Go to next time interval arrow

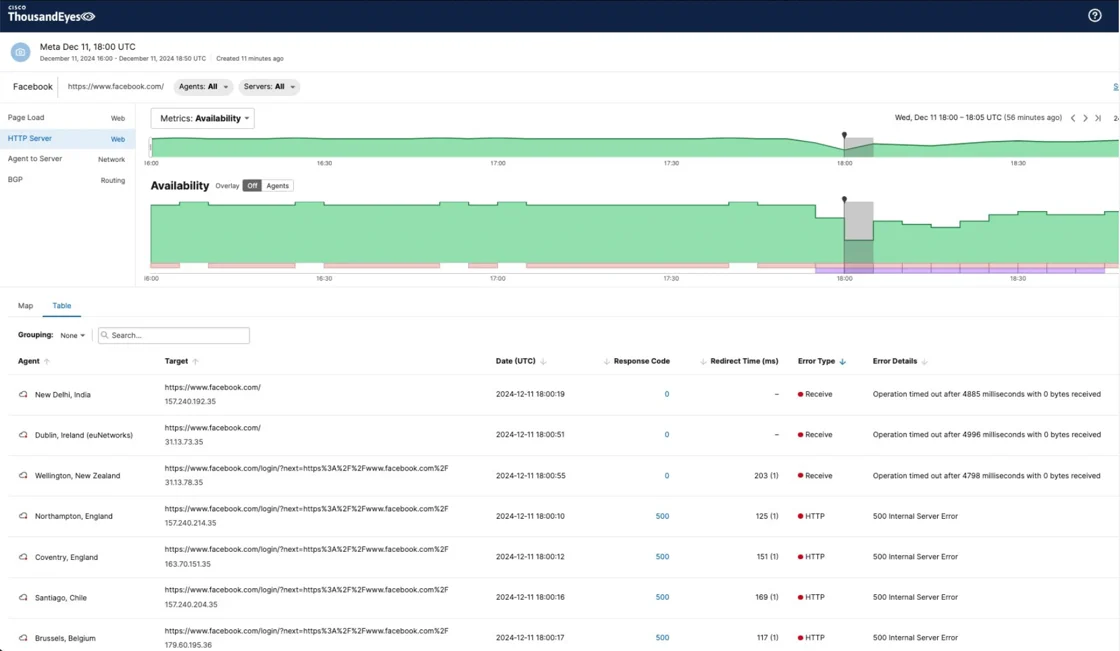point(1085,118)
